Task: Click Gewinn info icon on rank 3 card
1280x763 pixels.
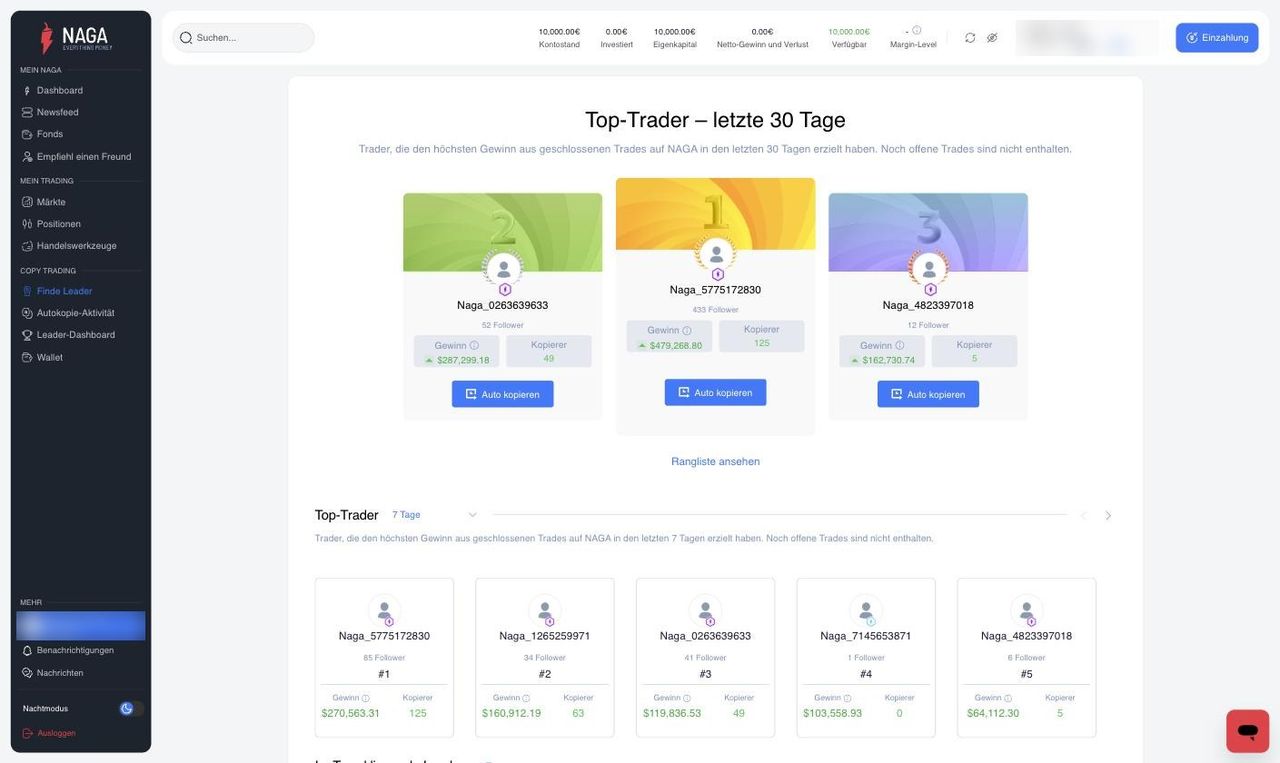Action: [900, 346]
